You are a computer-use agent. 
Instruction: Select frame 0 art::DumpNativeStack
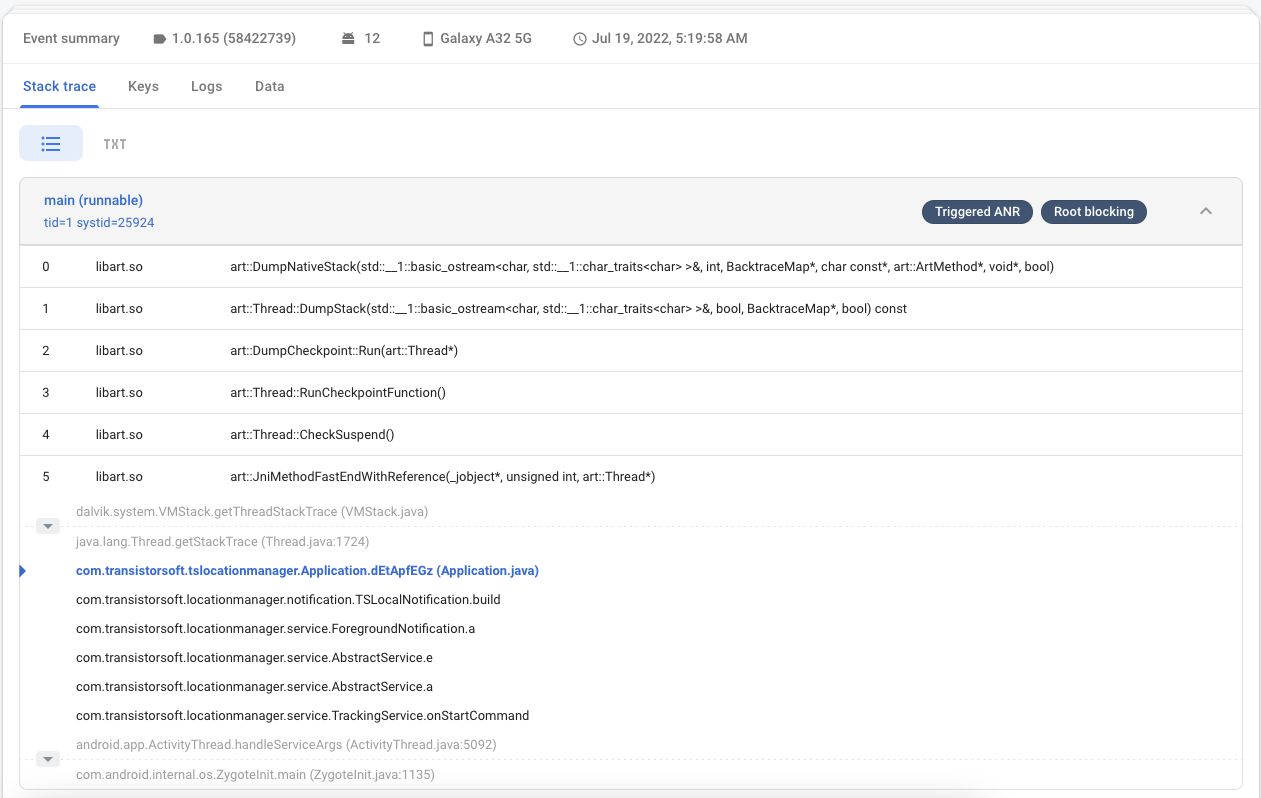coord(631,267)
